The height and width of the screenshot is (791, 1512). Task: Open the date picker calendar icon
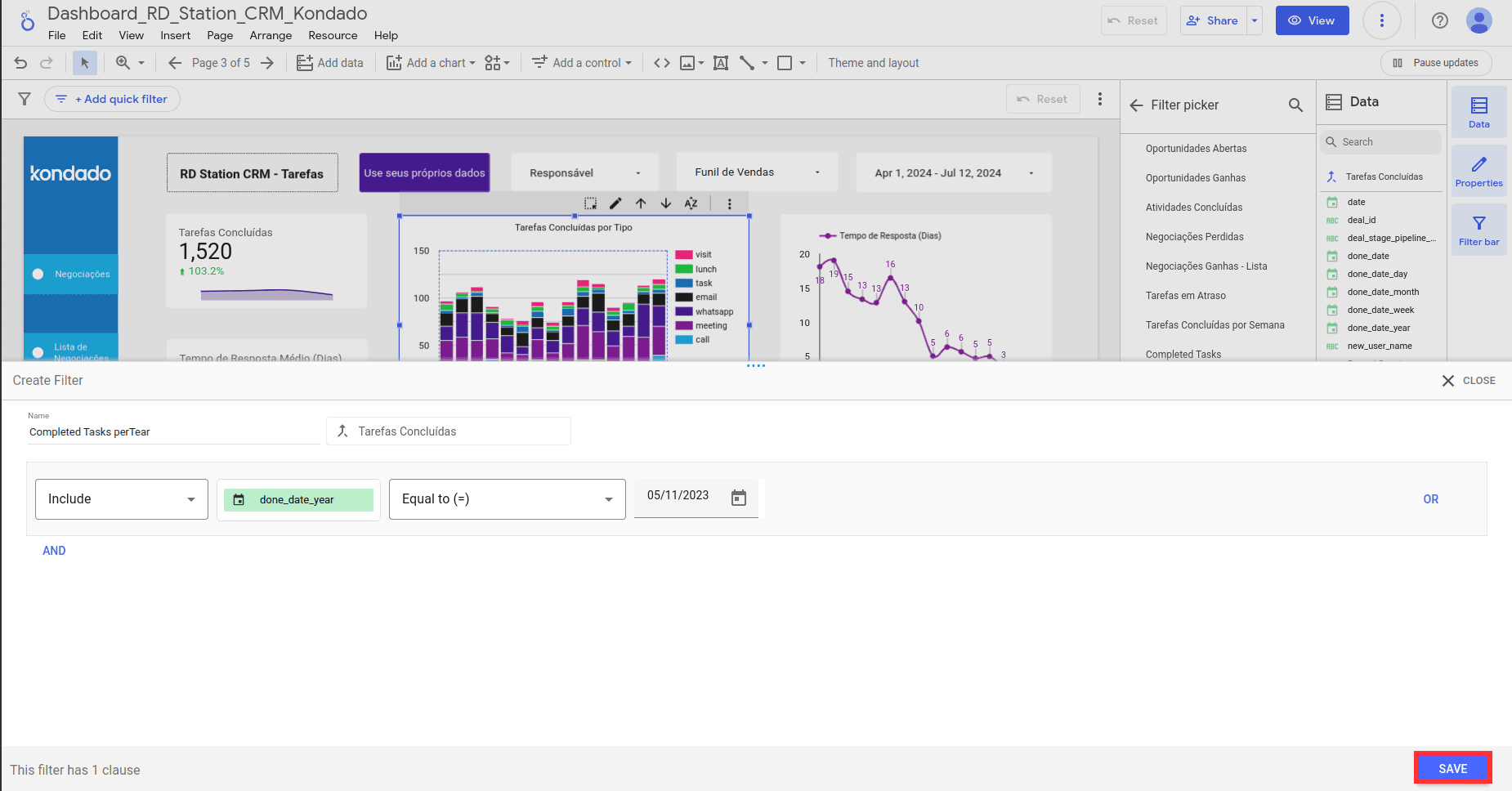pos(739,498)
